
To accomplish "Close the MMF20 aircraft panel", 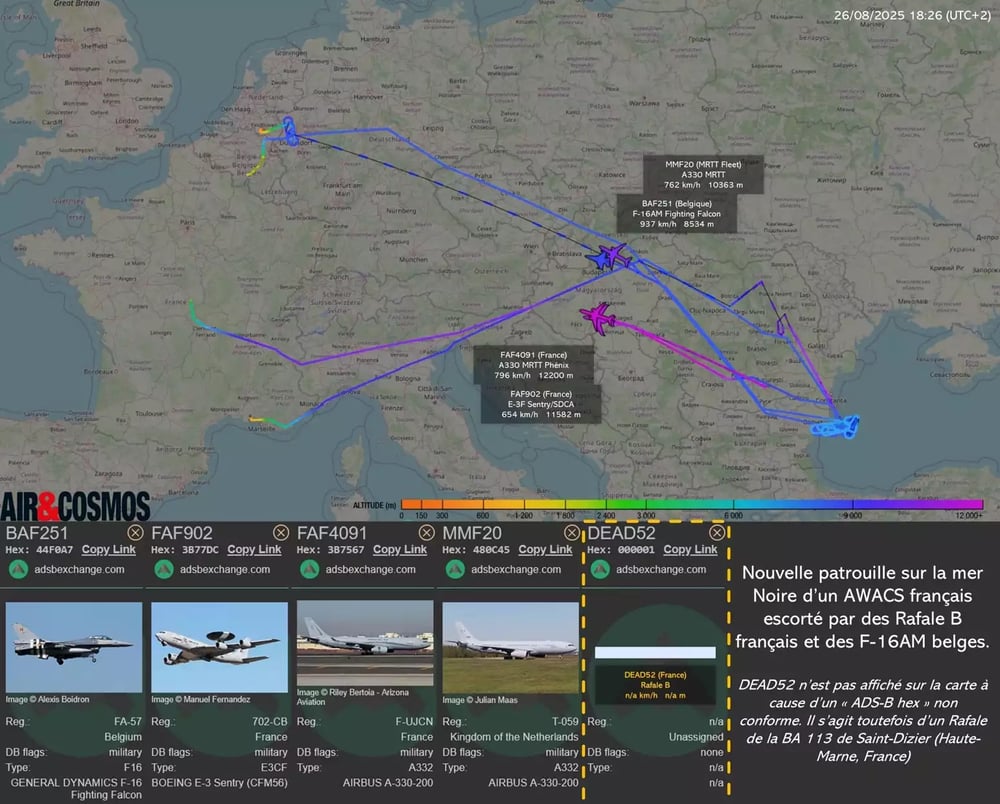I will (571, 532).
